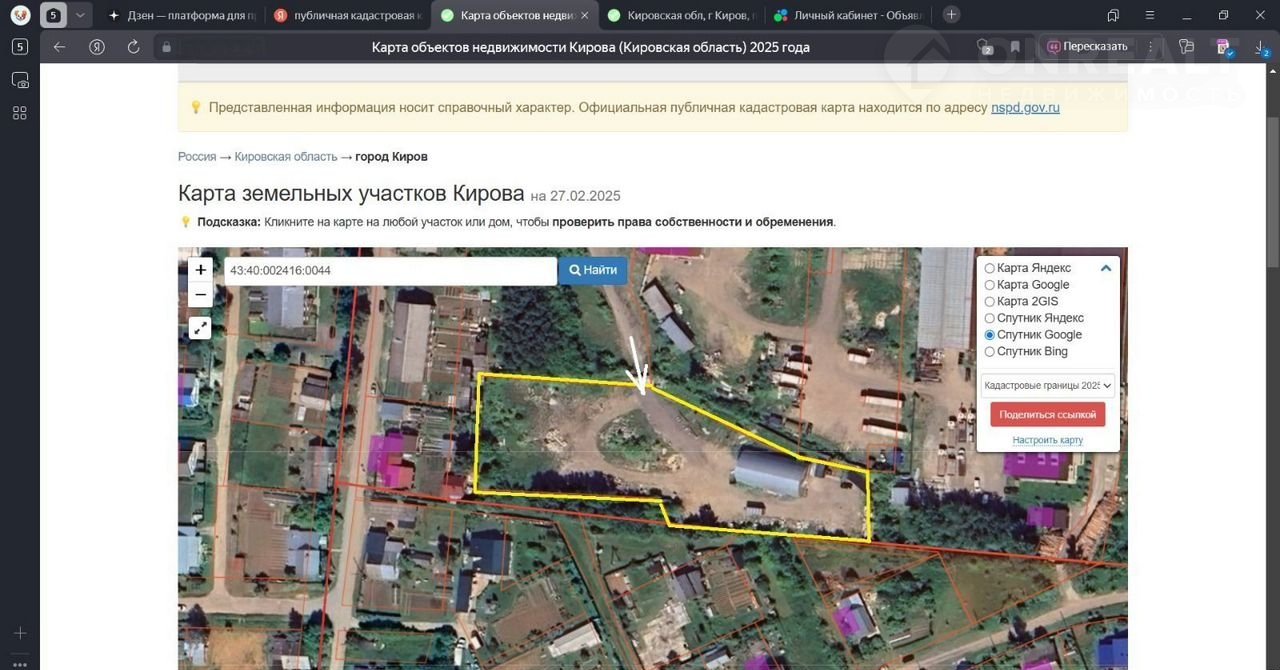Viewport: 1280px width, 670px height.
Task: Zoom out on the cadastral map
Action: pyautogui.click(x=200, y=295)
